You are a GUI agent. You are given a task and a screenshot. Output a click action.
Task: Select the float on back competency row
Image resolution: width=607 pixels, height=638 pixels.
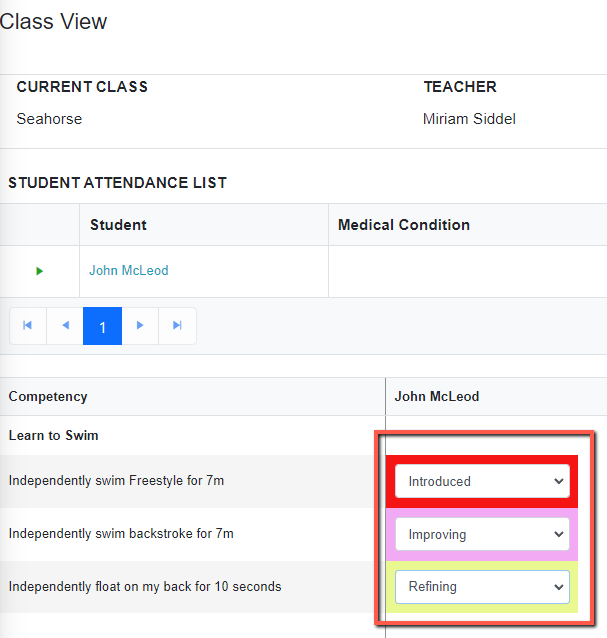pos(144,586)
